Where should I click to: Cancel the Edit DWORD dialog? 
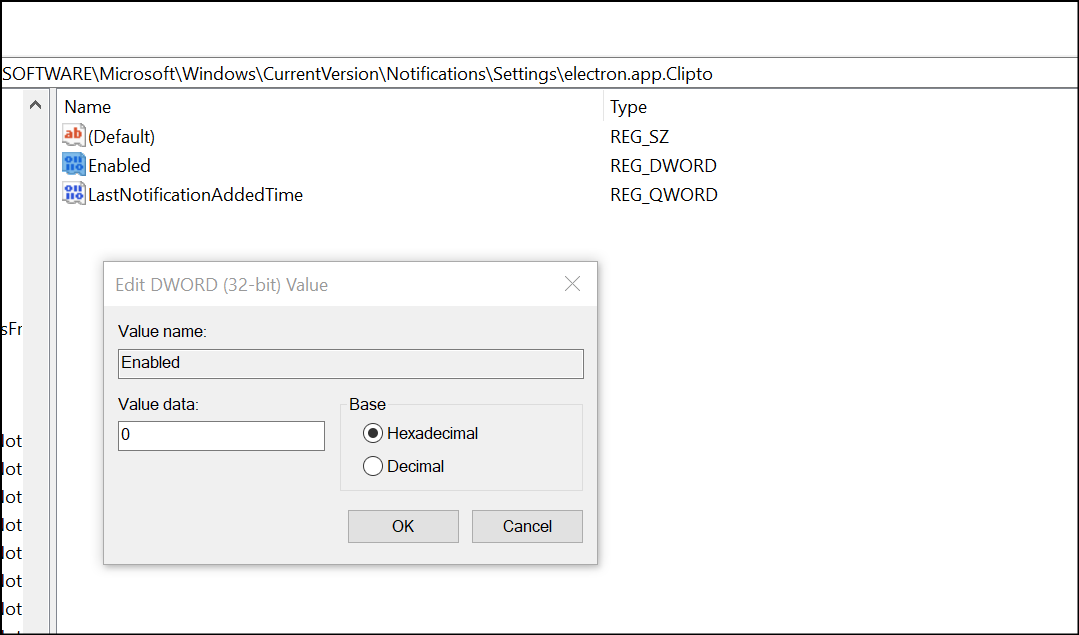click(527, 526)
